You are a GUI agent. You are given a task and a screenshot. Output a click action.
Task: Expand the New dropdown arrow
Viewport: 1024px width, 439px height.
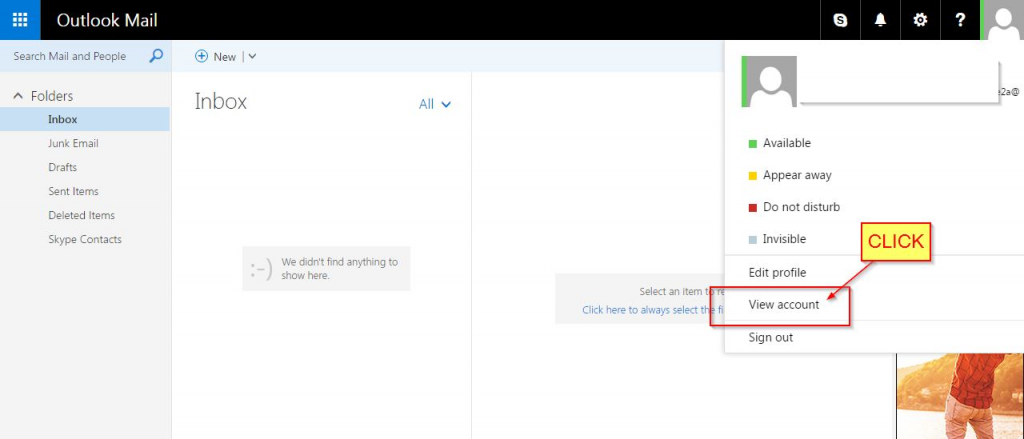click(252, 57)
